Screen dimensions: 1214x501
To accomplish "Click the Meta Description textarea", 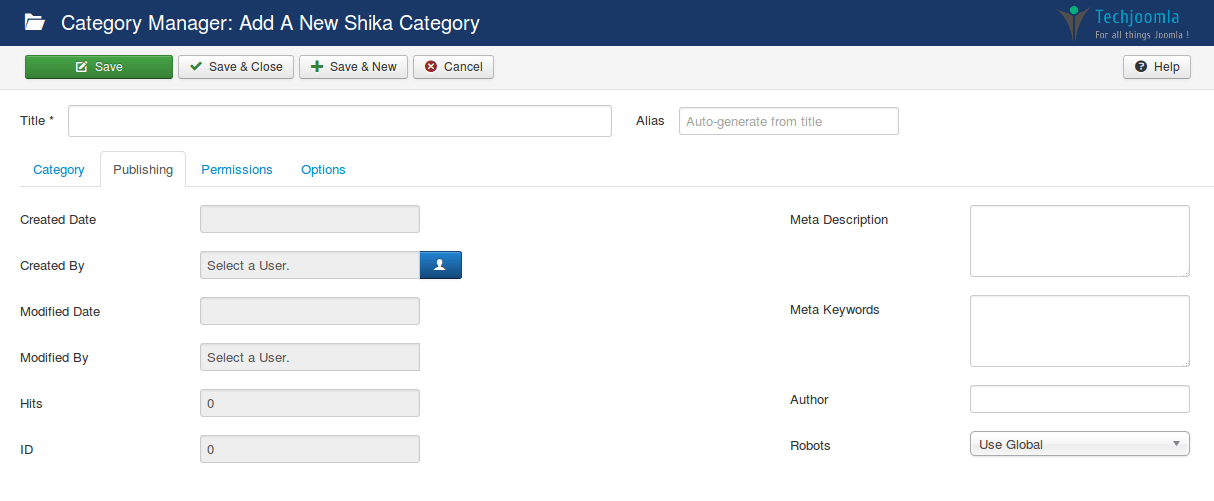I will pos(1079,241).
